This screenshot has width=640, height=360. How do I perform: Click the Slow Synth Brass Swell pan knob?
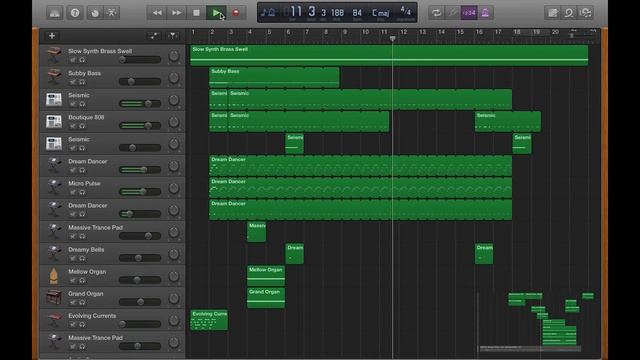click(x=174, y=56)
